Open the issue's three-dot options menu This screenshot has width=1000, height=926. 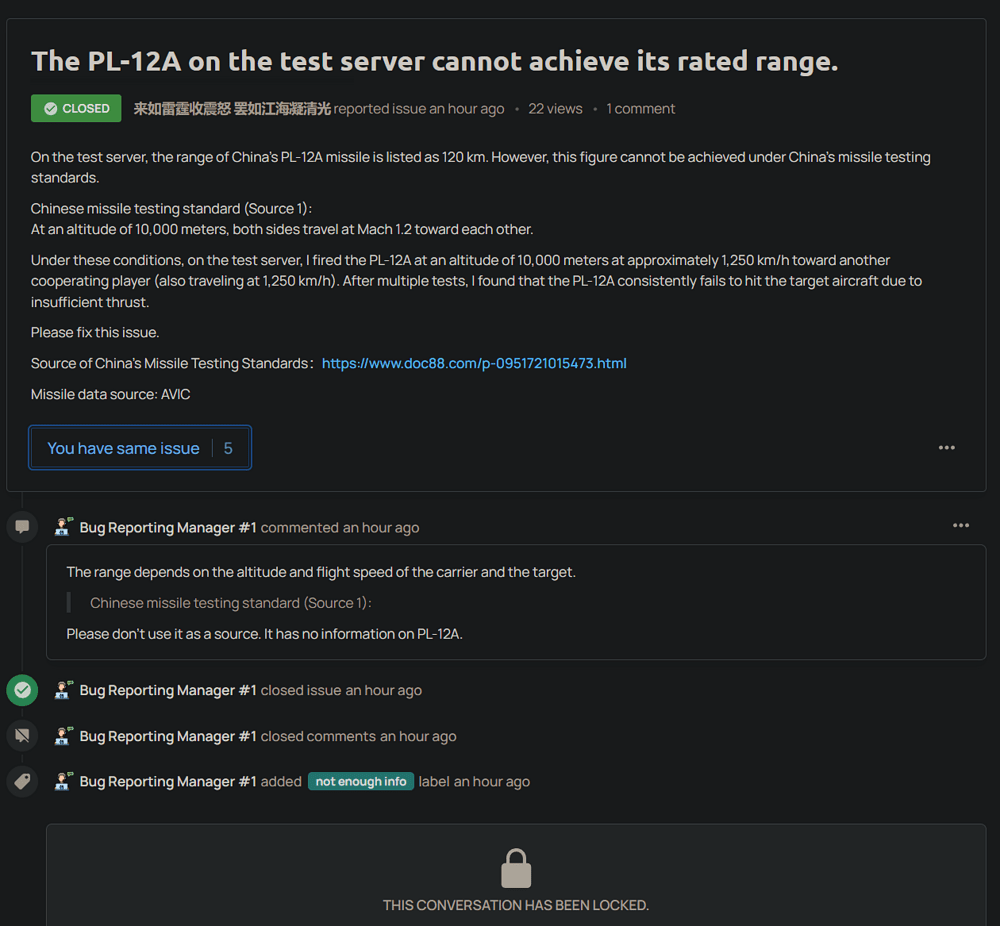946,448
